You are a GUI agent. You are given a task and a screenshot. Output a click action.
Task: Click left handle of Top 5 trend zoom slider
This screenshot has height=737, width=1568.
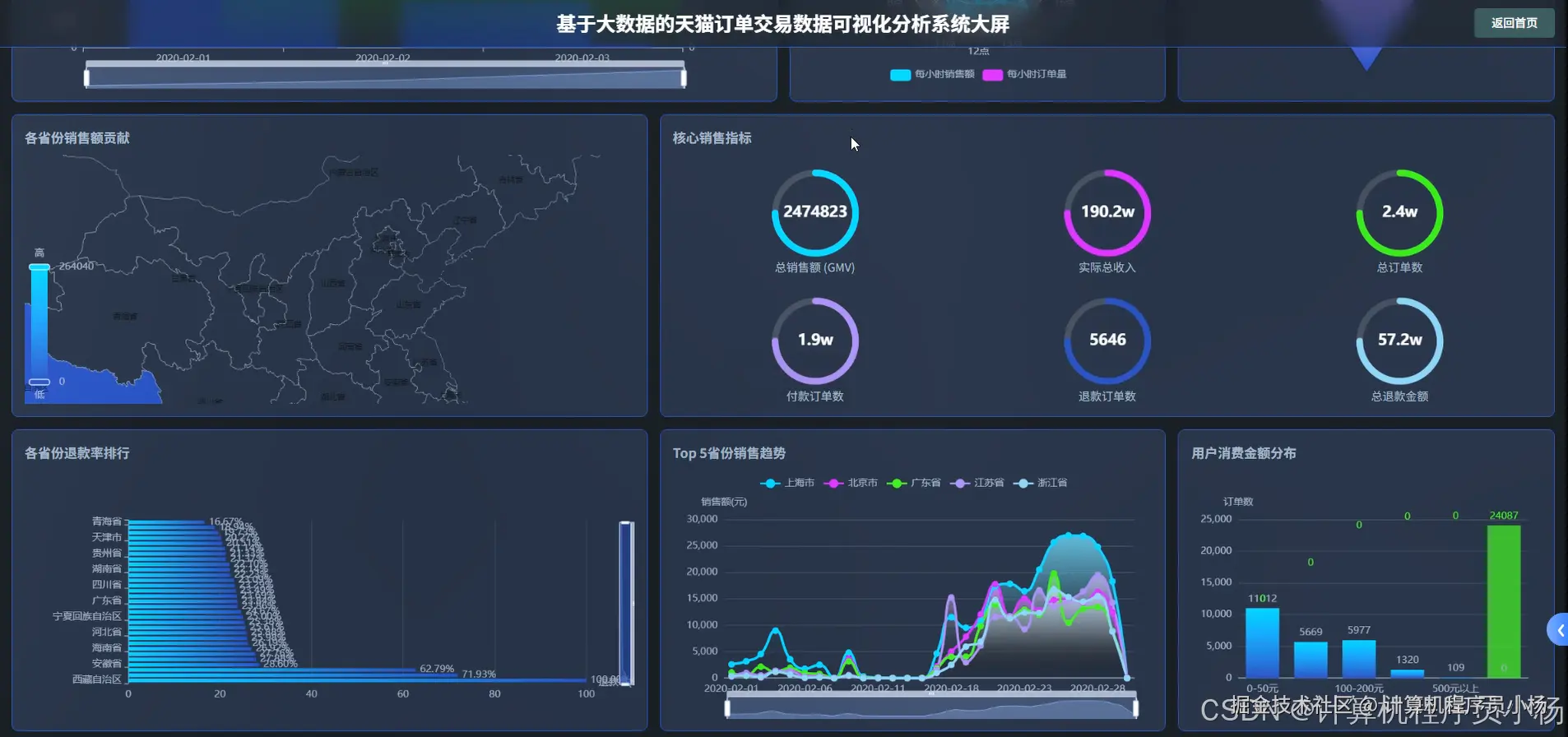(727, 708)
